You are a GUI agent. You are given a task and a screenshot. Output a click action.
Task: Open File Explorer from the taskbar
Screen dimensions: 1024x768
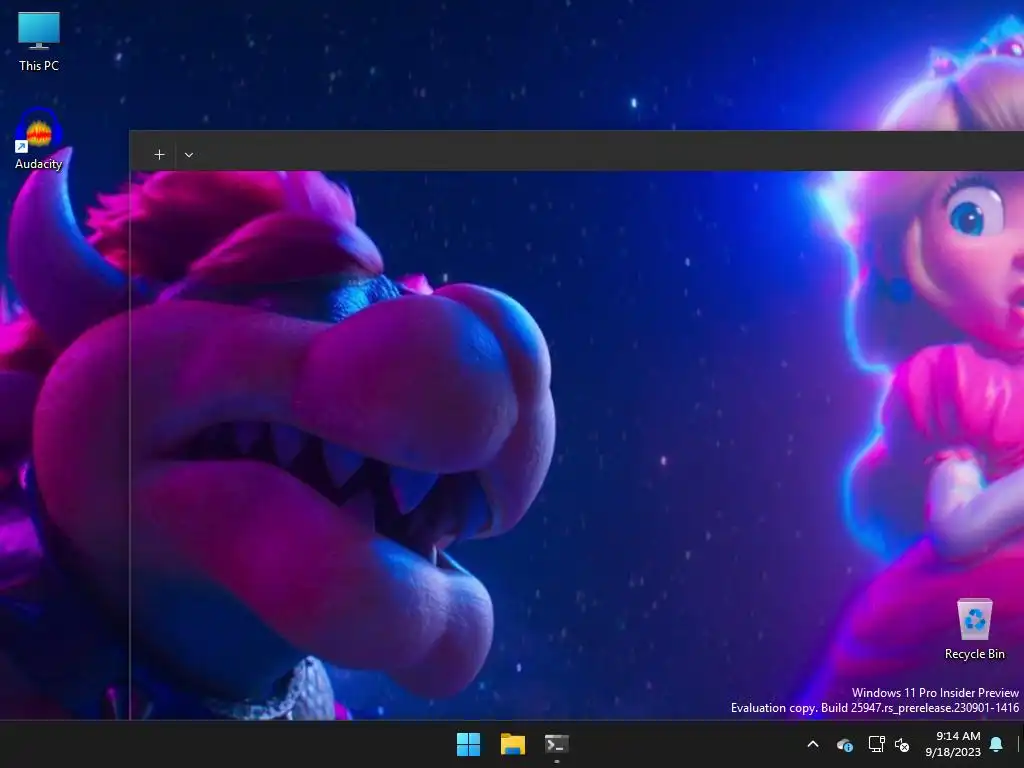(513, 744)
